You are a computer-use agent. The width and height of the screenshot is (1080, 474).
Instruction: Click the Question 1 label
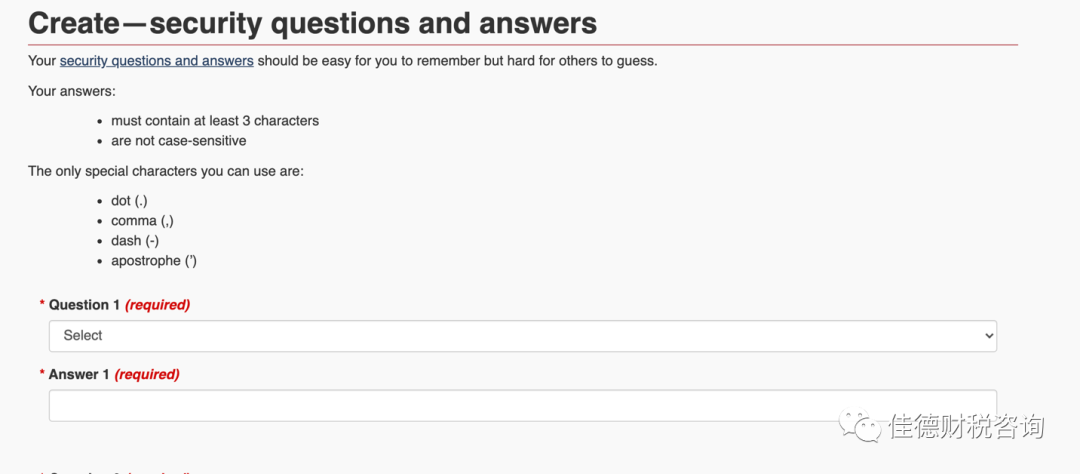(84, 305)
